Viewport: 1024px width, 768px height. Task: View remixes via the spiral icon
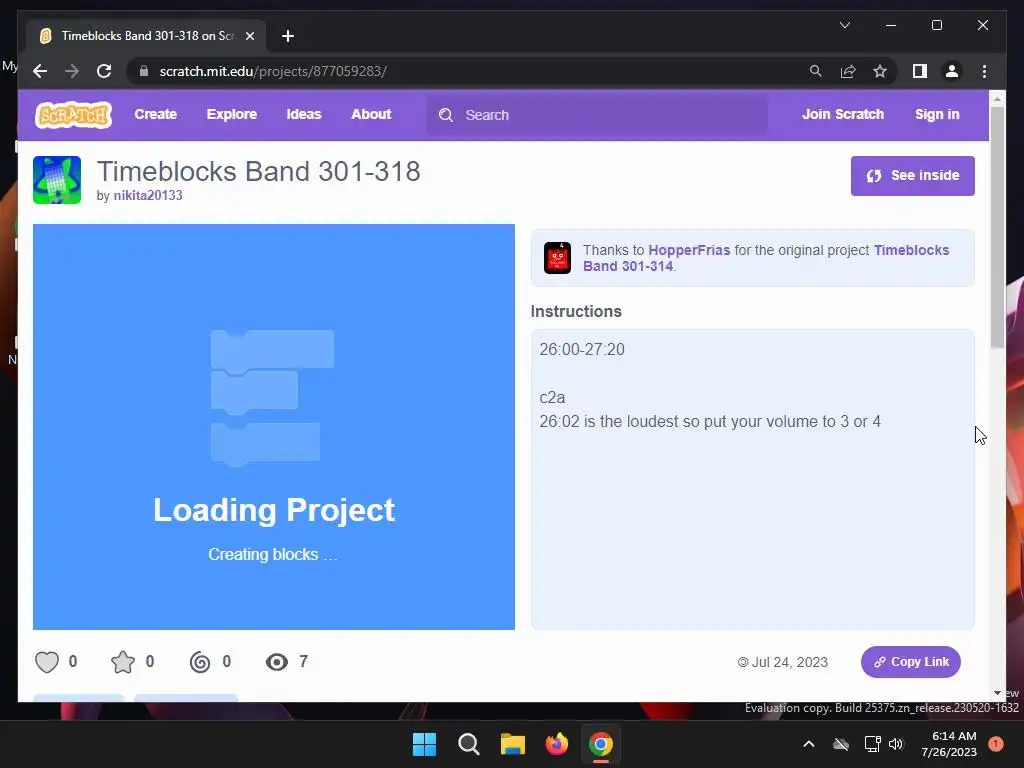(x=200, y=662)
